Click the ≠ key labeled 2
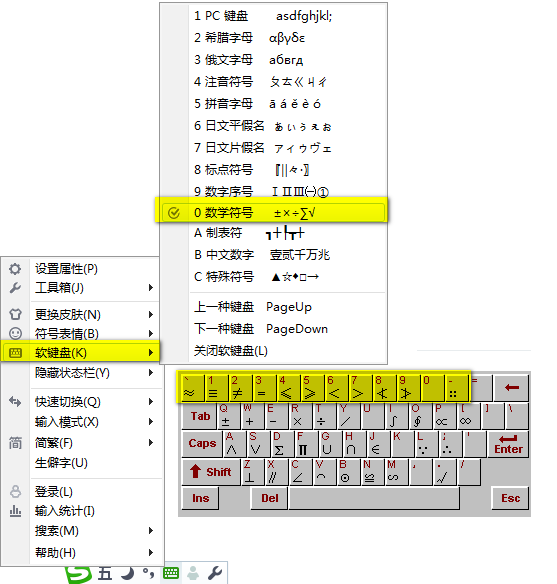This screenshot has width=557, height=584. [x=240, y=388]
